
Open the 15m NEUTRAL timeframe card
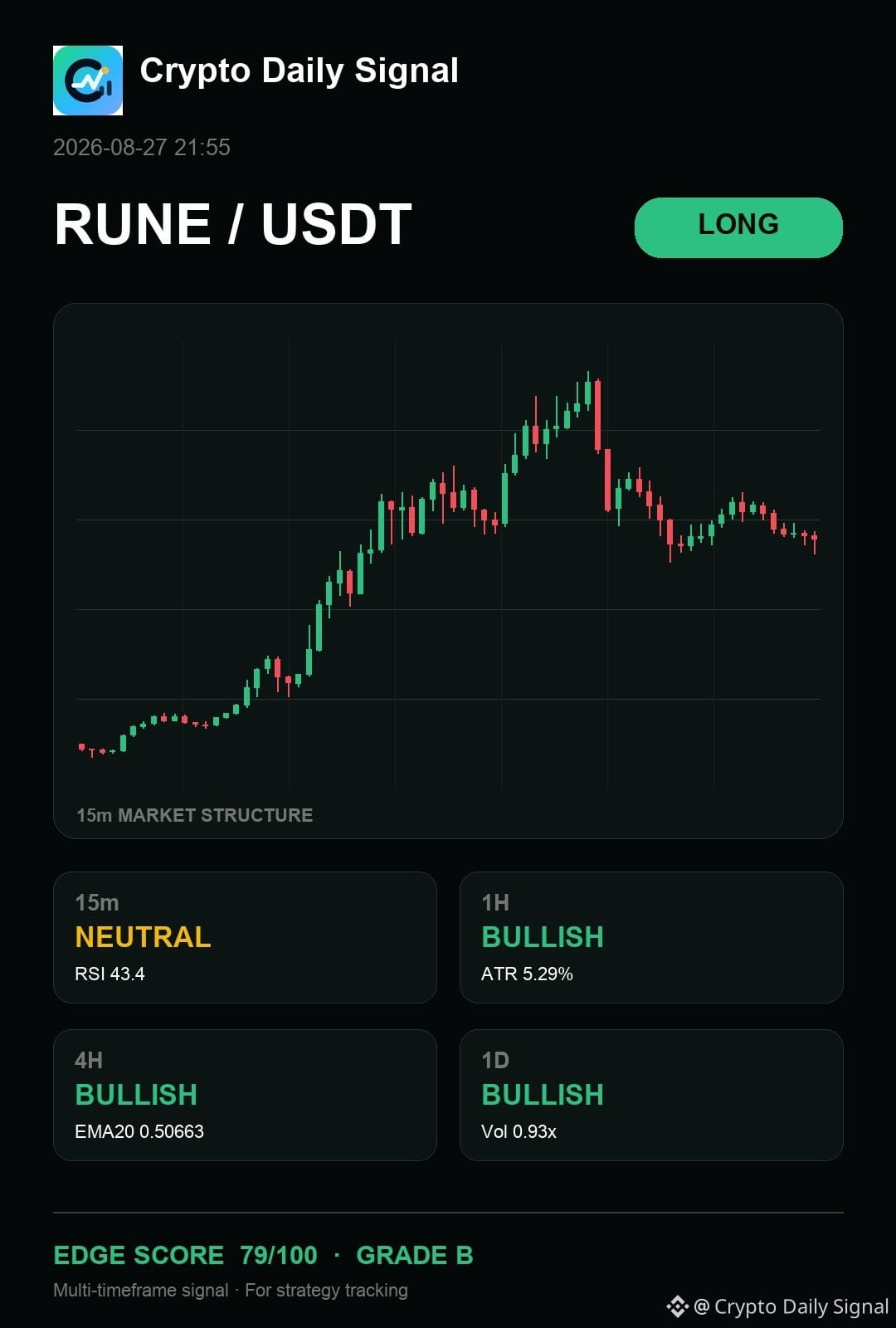coord(245,937)
